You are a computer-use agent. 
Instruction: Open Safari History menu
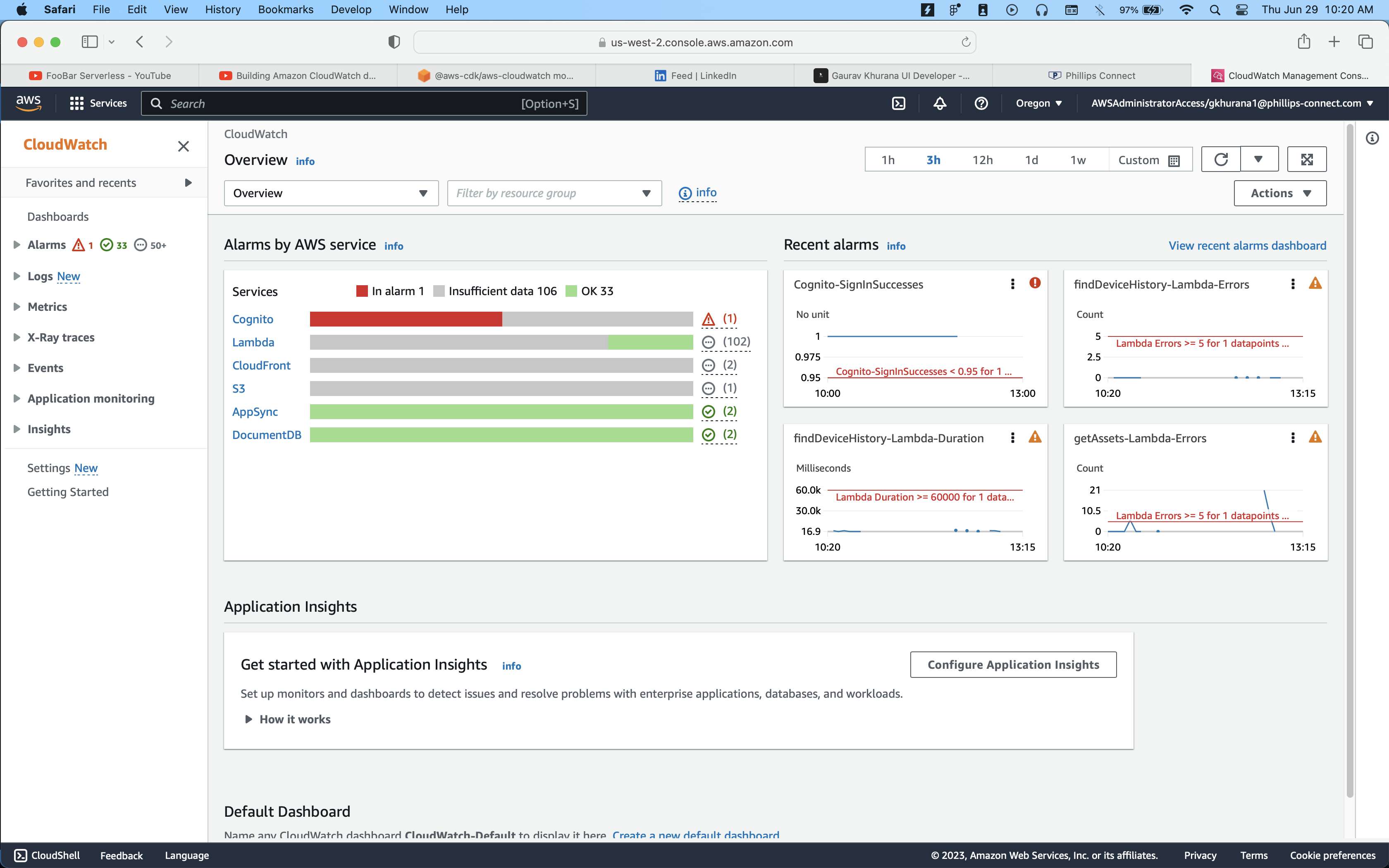point(223,10)
